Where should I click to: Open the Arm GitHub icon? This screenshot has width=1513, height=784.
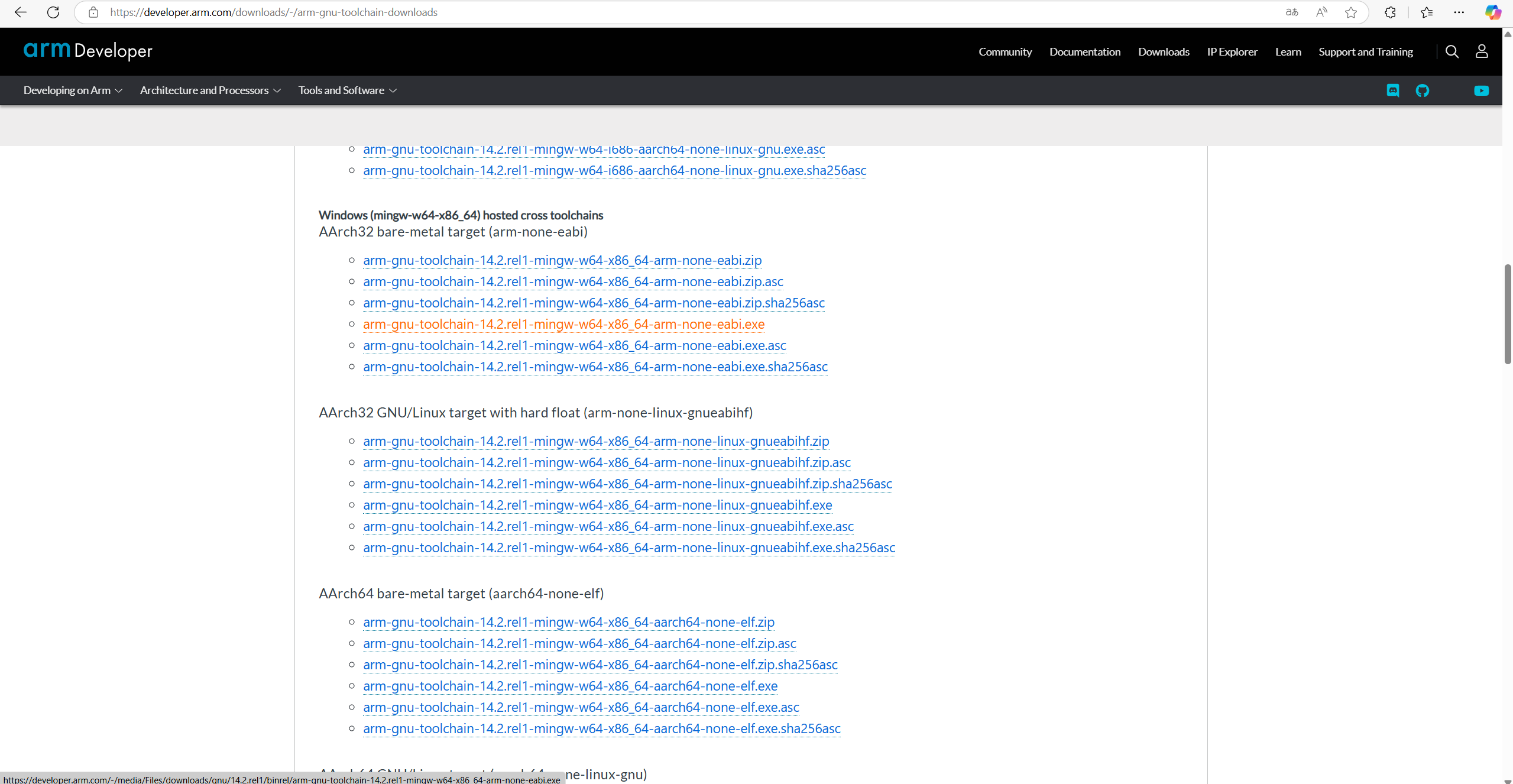coord(1422,90)
